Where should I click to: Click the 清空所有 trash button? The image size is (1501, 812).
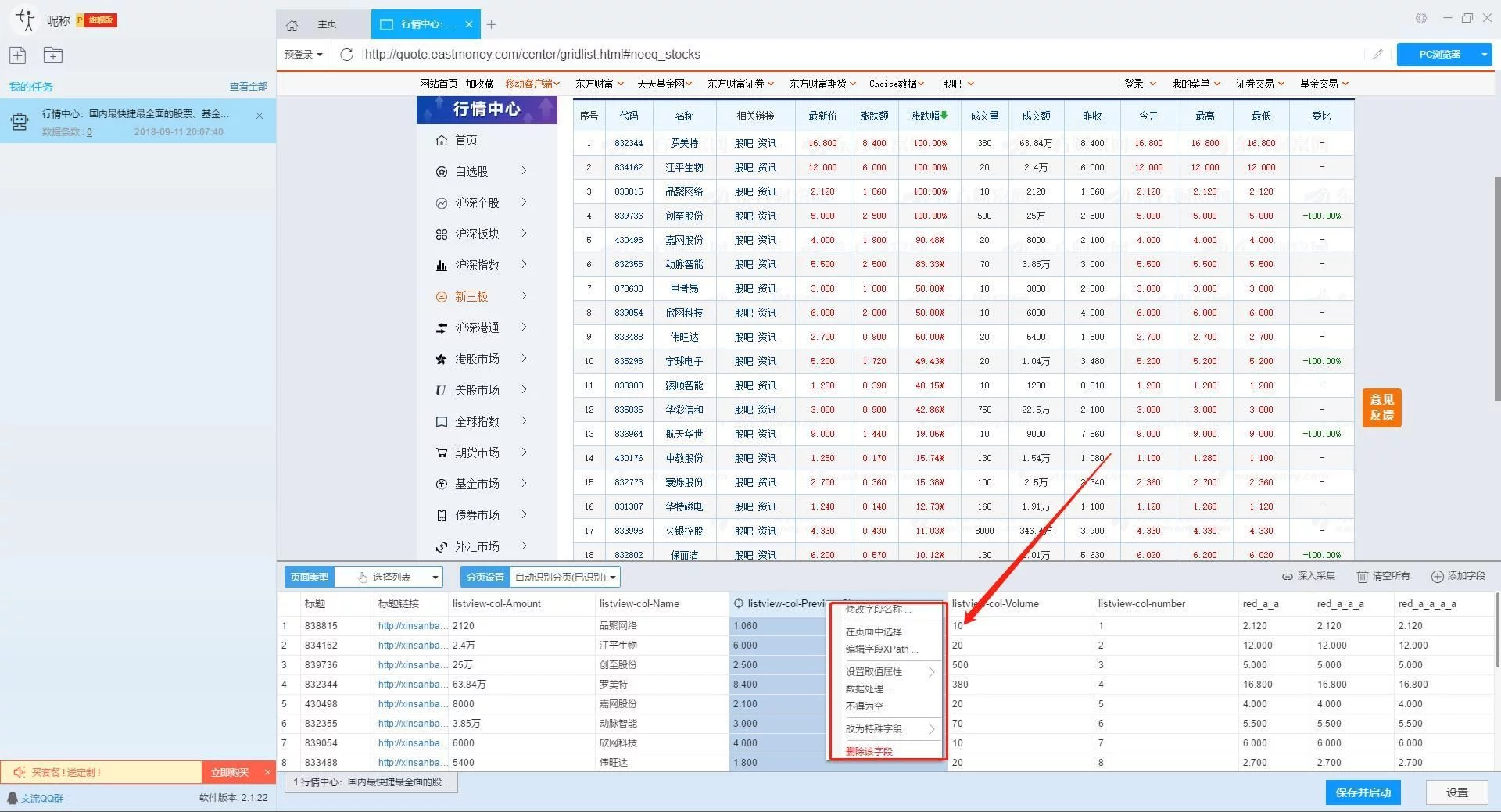1383,576
